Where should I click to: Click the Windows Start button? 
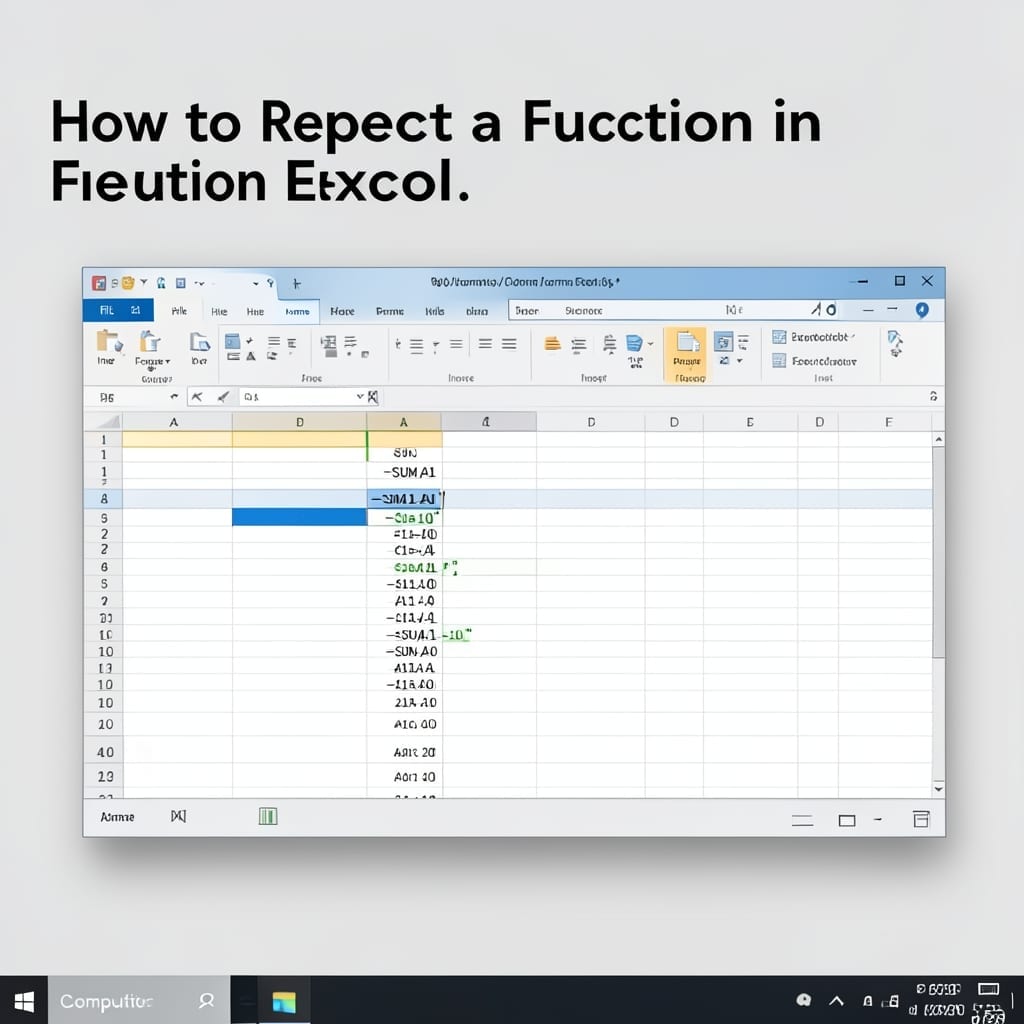(x=24, y=1000)
